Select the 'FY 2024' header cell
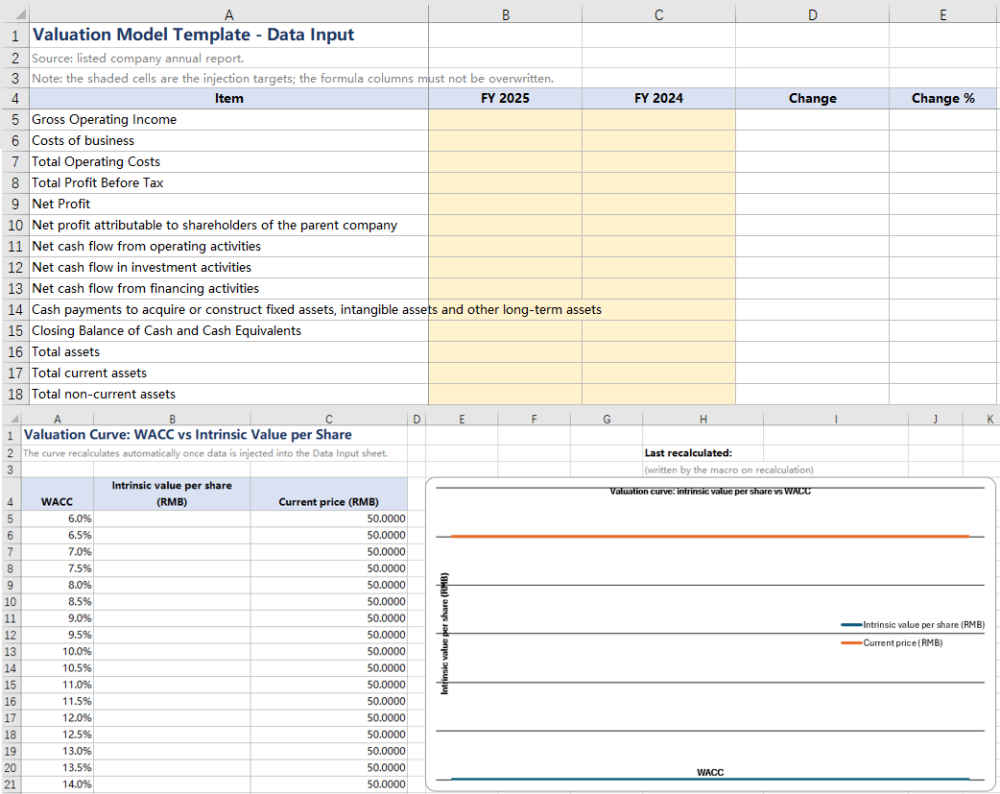The width and height of the screenshot is (1000, 794). (658, 98)
